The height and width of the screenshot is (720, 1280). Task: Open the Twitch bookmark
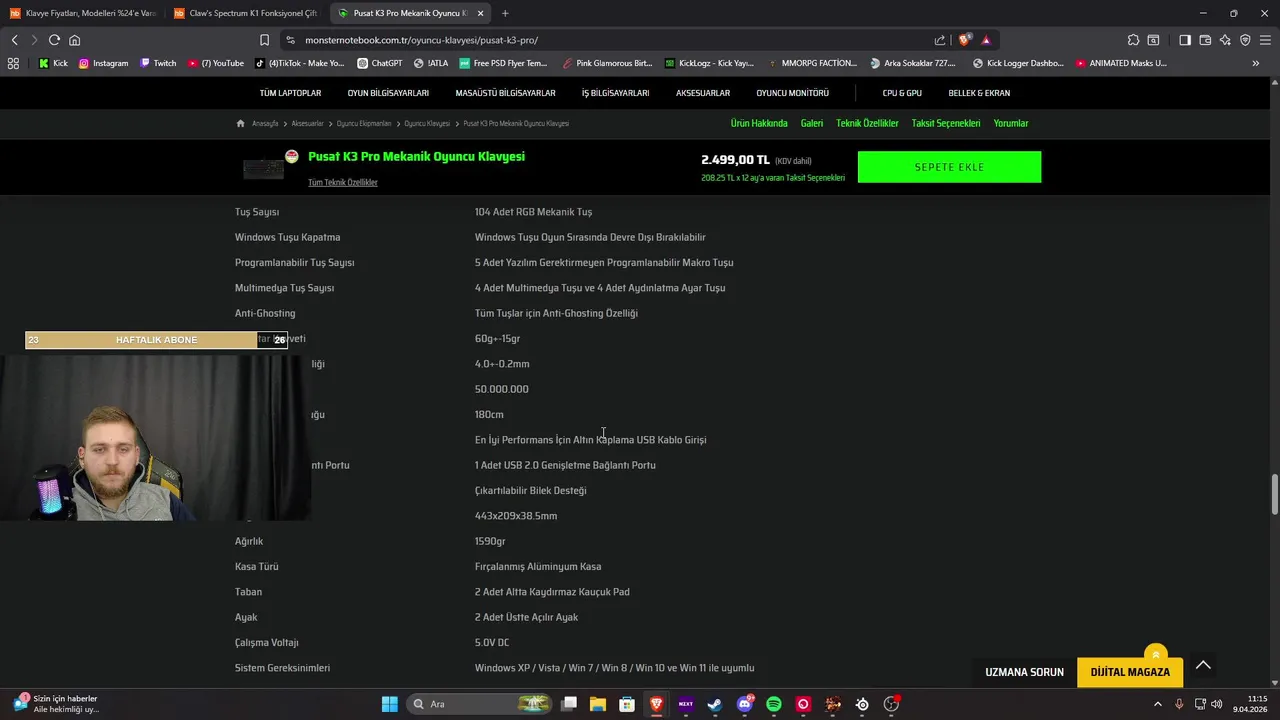(158, 63)
